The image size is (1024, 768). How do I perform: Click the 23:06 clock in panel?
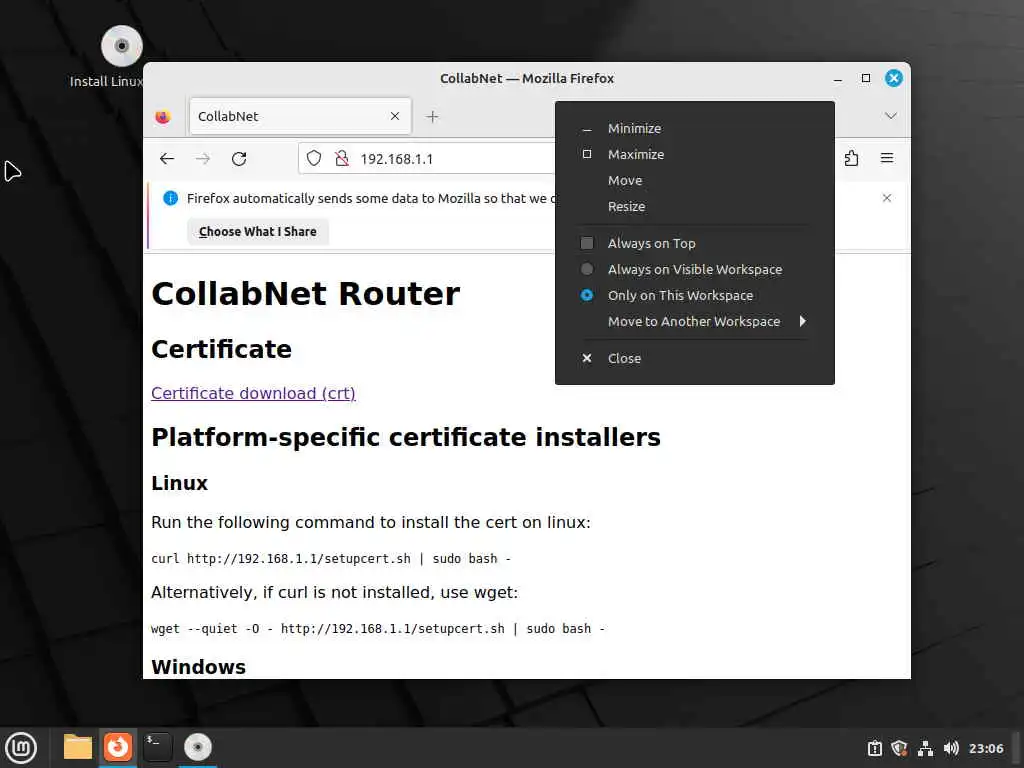pos(985,748)
